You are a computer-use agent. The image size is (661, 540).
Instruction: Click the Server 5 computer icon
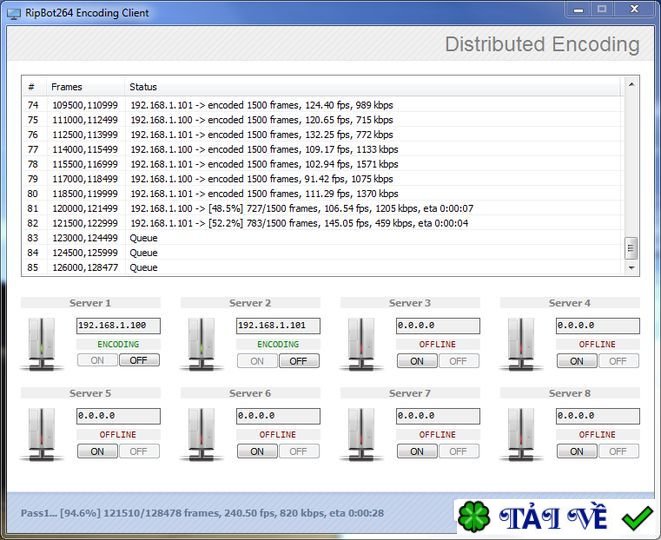[41, 434]
